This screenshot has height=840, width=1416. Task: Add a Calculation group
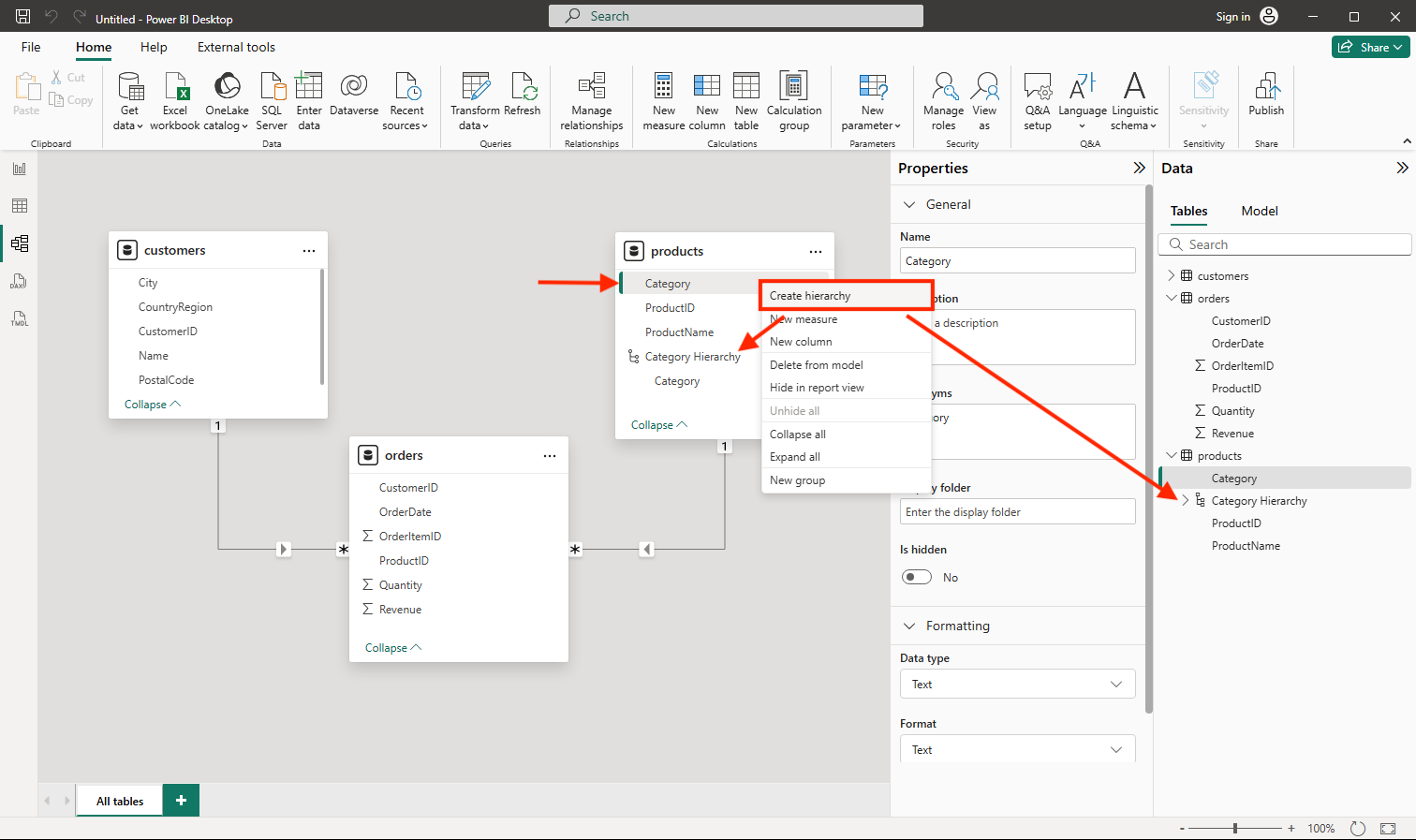tap(794, 101)
